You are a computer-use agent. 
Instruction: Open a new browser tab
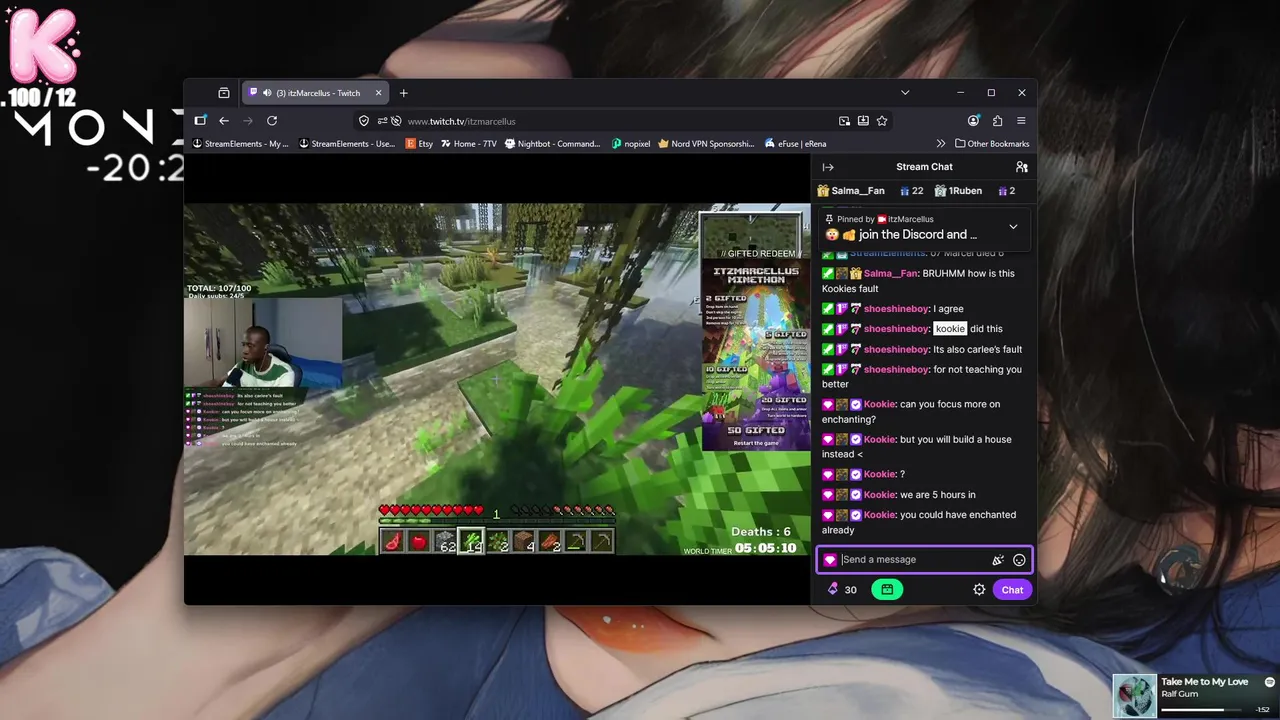pyautogui.click(x=404, y=93)
